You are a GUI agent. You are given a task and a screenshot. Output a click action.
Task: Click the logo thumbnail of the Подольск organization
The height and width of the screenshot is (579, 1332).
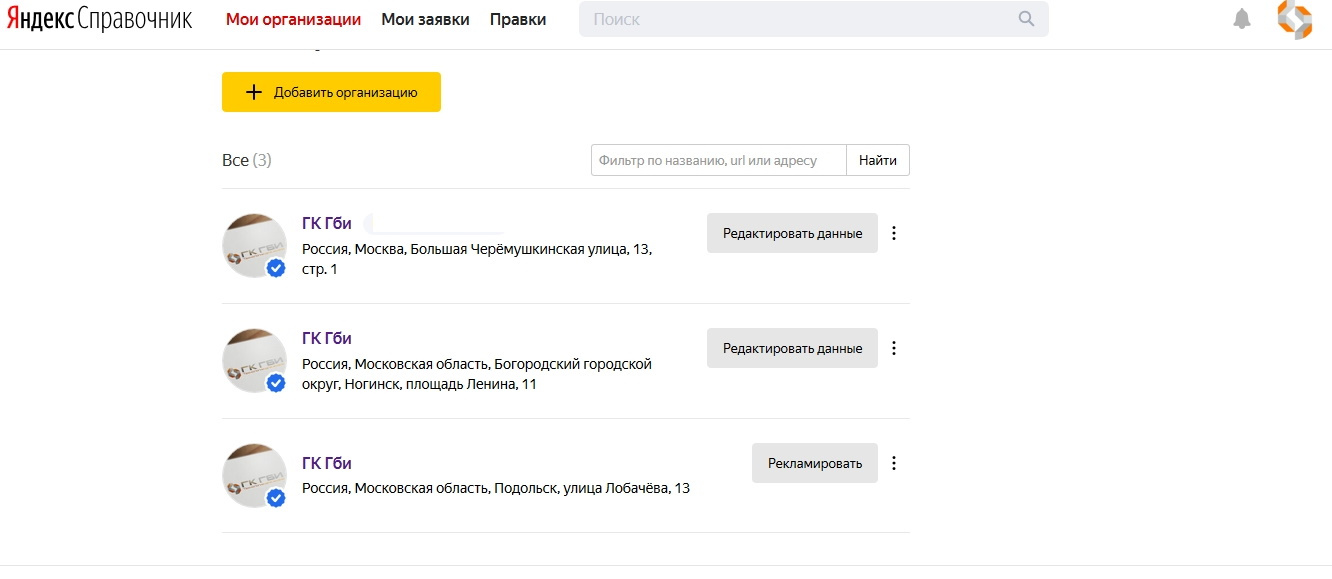tap(254, 475)
